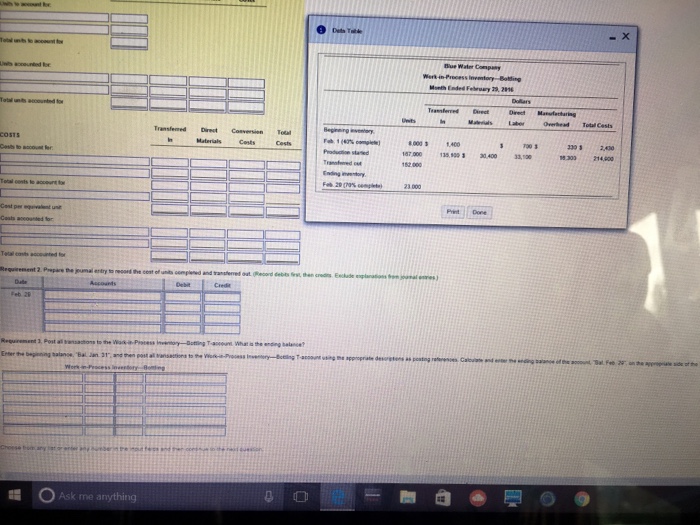Click Cost per equivalent unit Conversion Costs field

pyautogui.click(x=246, y=211)
